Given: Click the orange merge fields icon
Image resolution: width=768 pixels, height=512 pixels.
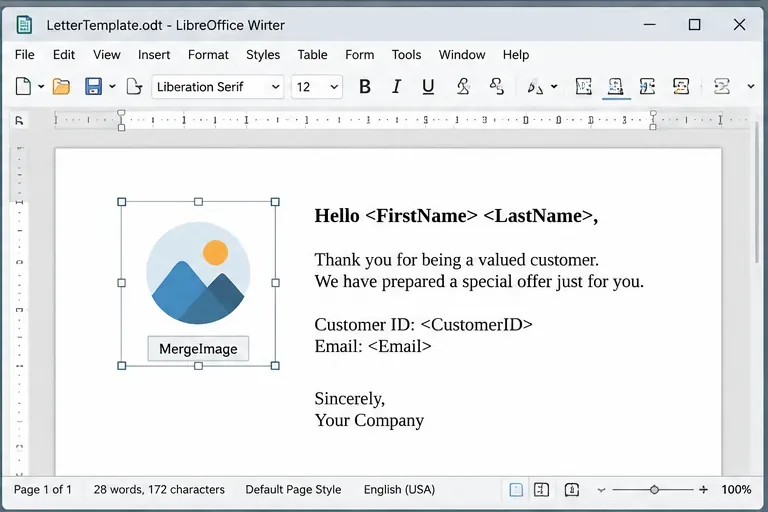Looking at the screenshot, I should coord(681,87).
